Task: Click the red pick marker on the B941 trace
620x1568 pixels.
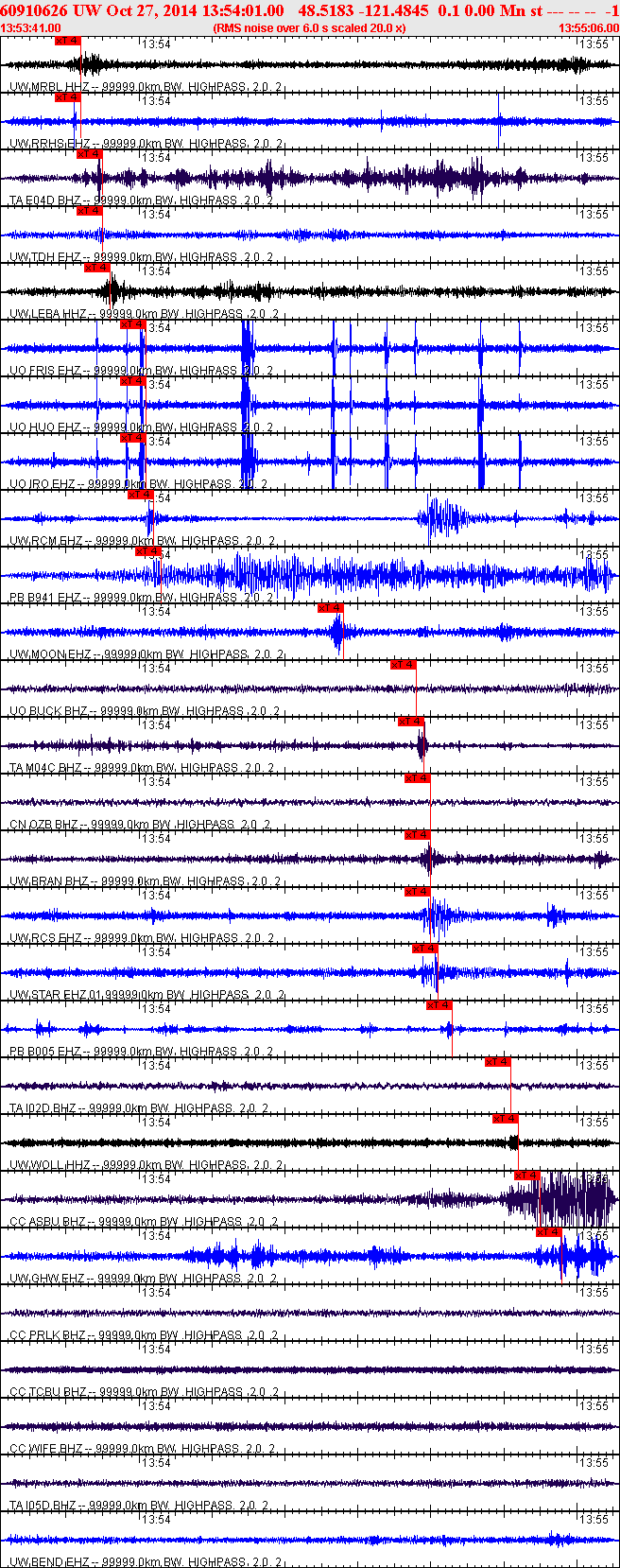Action: point(147,551)
